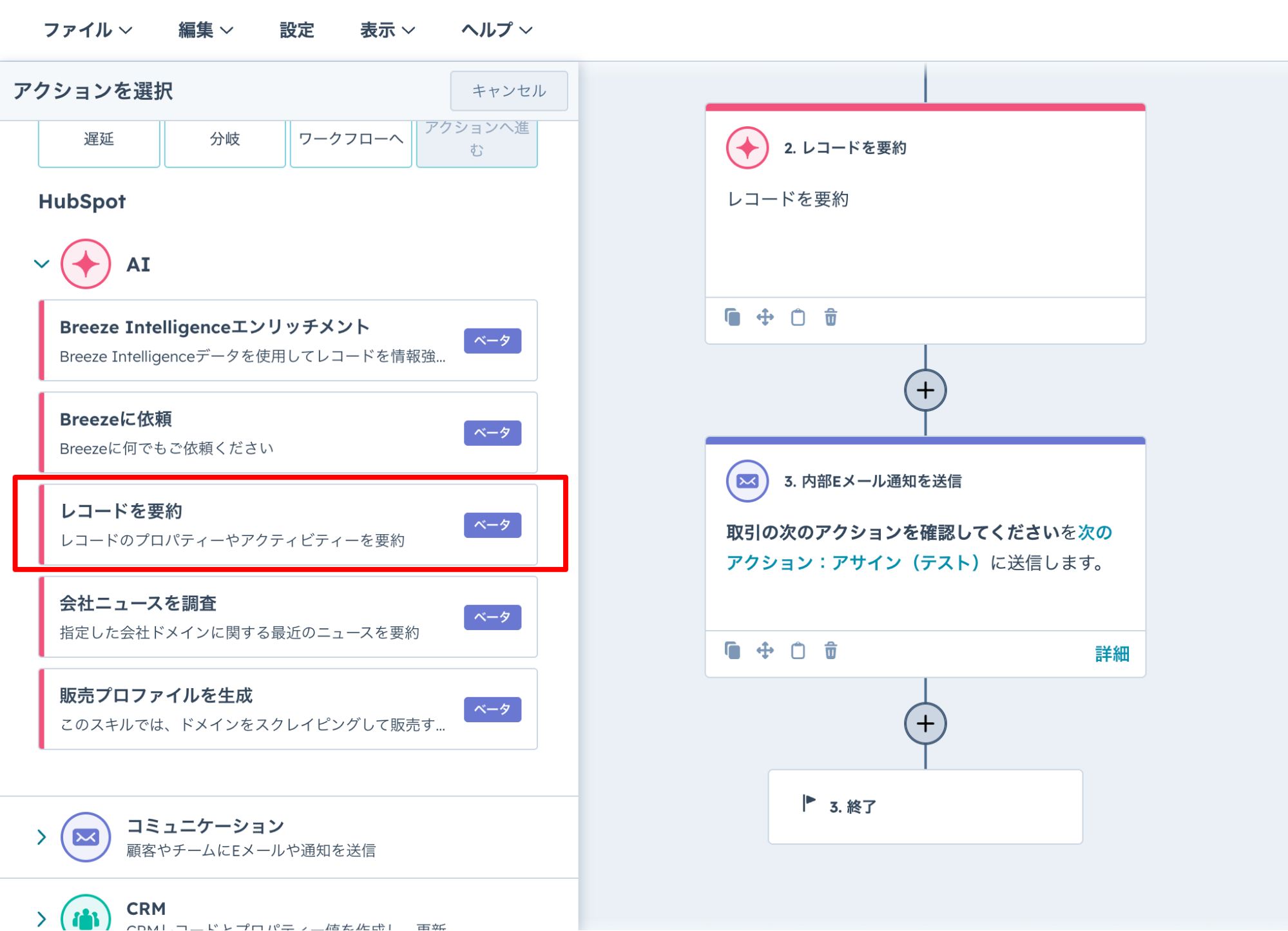Screen dimensions: 1288x931
Task: Open the ヘルプ menu
Action: pos(497,30)
